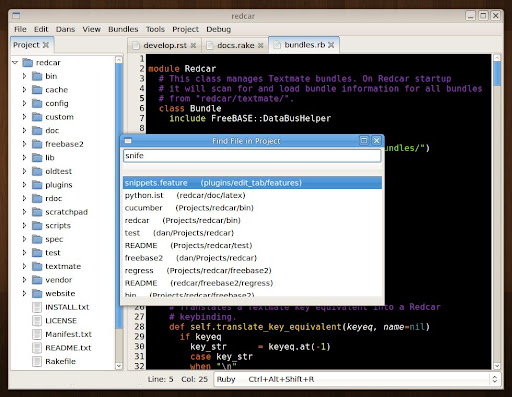Image resolution: width=512 pixels, height=397 pixels.
Task: Close the Project panel tab
Action: [46, 45]
